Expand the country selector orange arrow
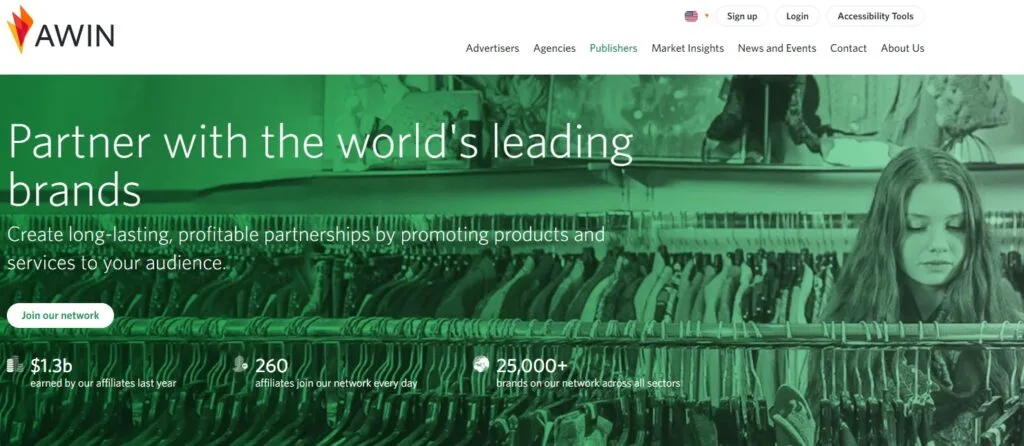The image size is (1024, 446). (707, 16)
